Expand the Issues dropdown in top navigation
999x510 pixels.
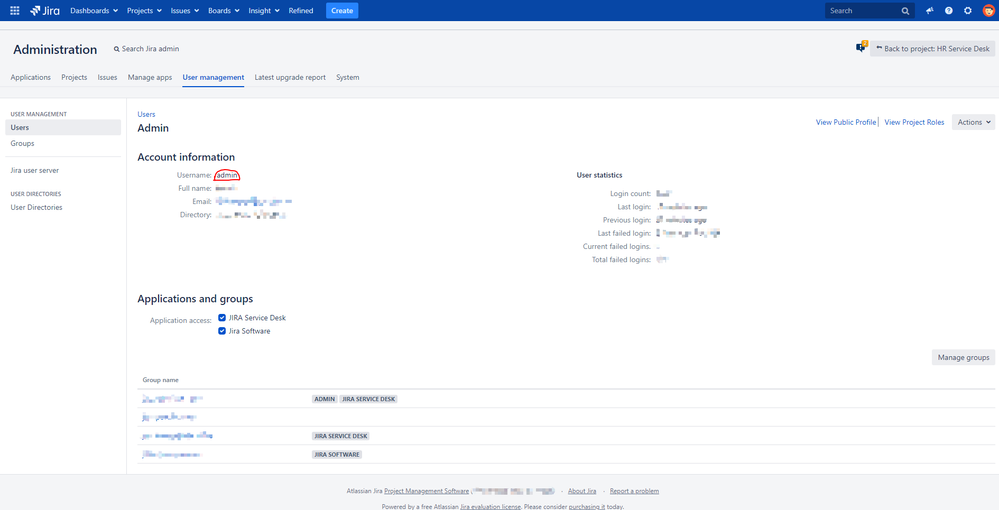[x=185, y=11]
